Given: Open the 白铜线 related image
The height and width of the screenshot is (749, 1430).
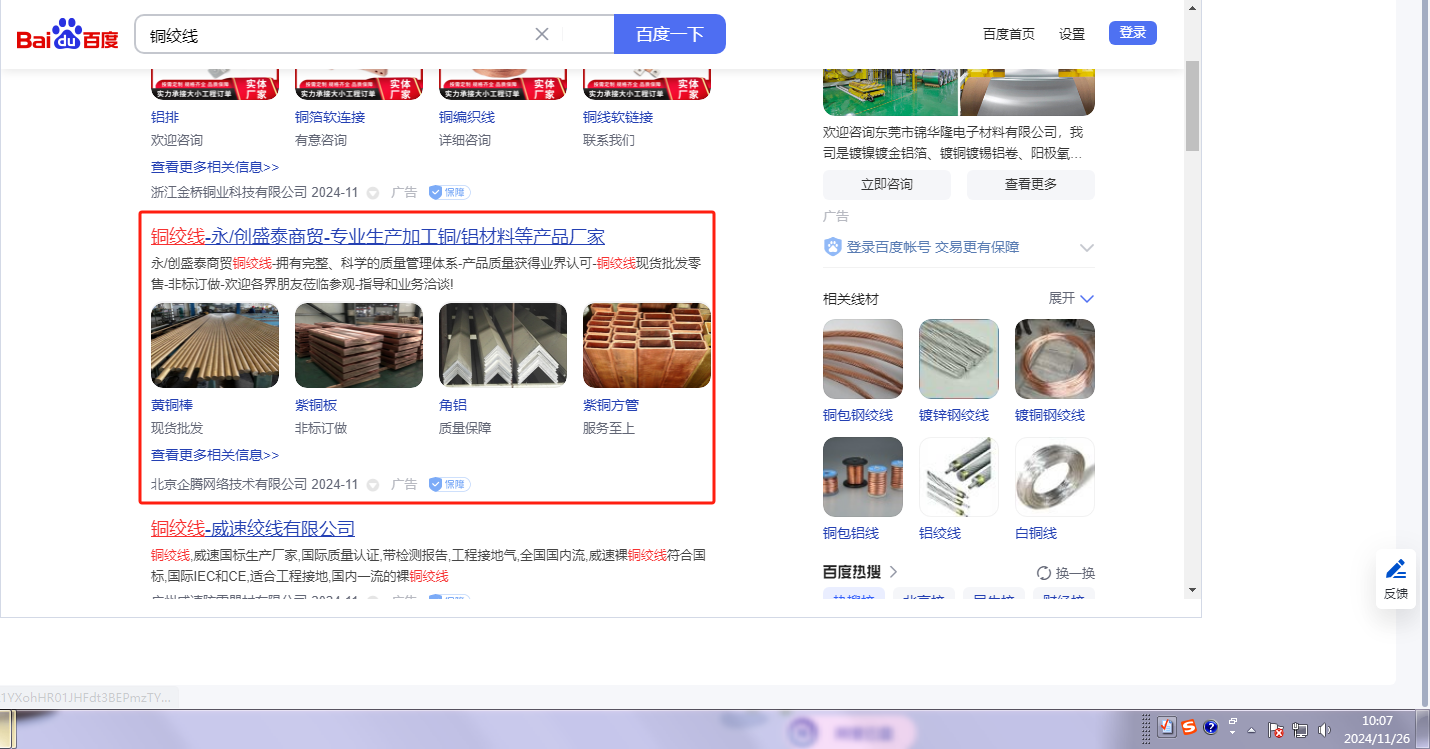Looking at the screenshot, I should coord(1055,477).
